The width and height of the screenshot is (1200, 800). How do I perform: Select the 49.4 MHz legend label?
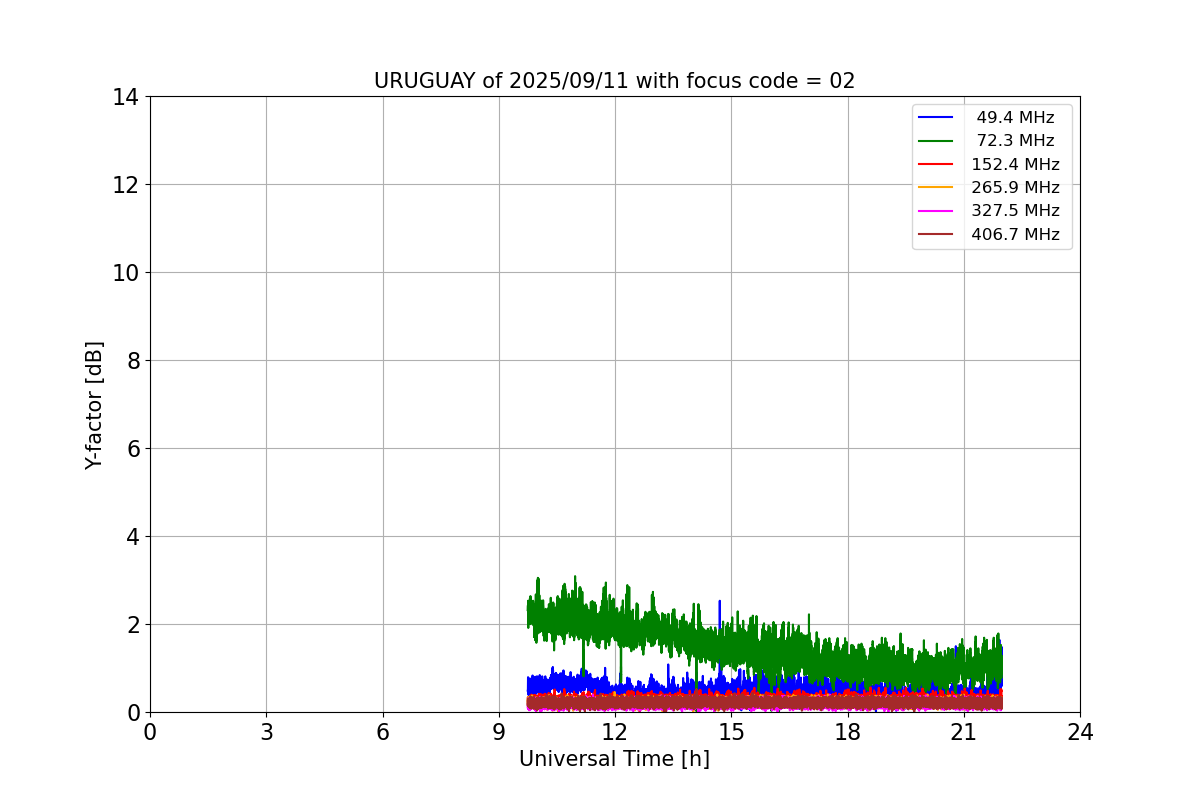click(1015, 118)
